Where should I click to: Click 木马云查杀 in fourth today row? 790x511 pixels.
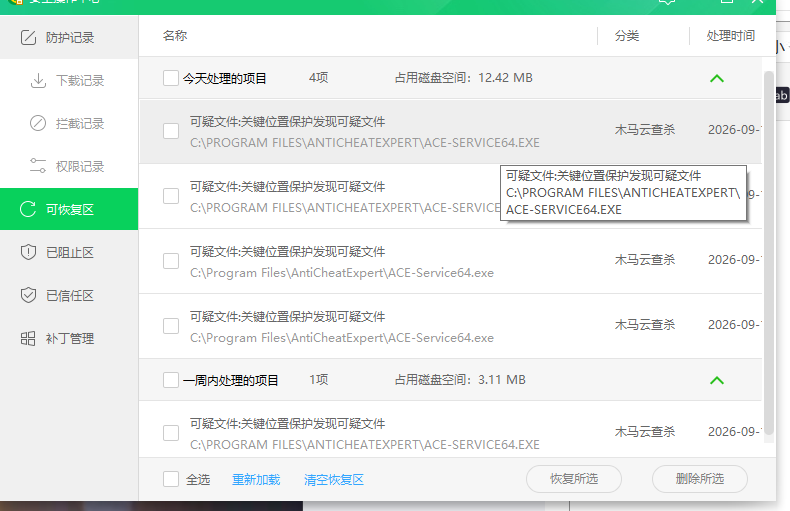645,325
